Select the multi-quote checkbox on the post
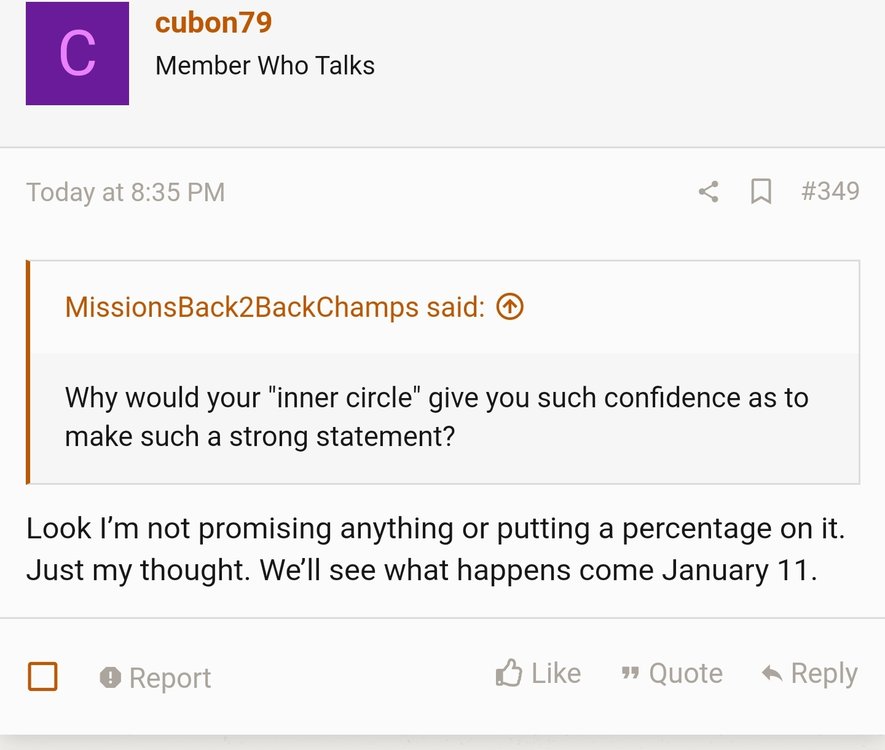885x750 pixels. pos(42,677)
